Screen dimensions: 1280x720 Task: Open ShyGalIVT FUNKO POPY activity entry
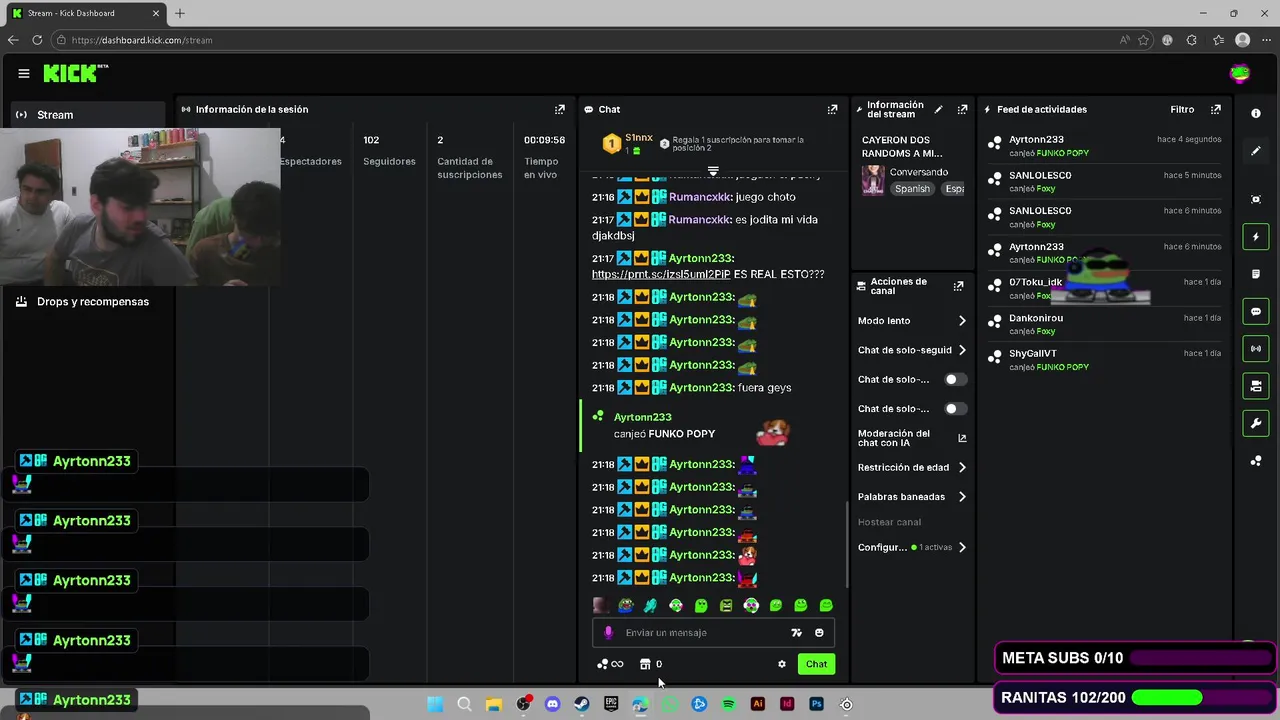click(1105, 360)
